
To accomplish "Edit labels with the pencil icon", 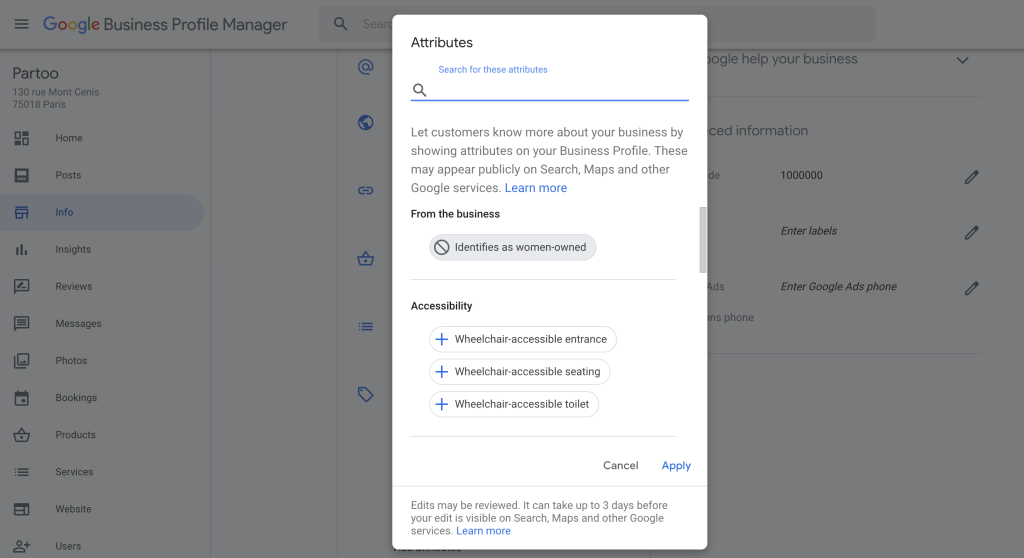I will click(x=972, y=233).
